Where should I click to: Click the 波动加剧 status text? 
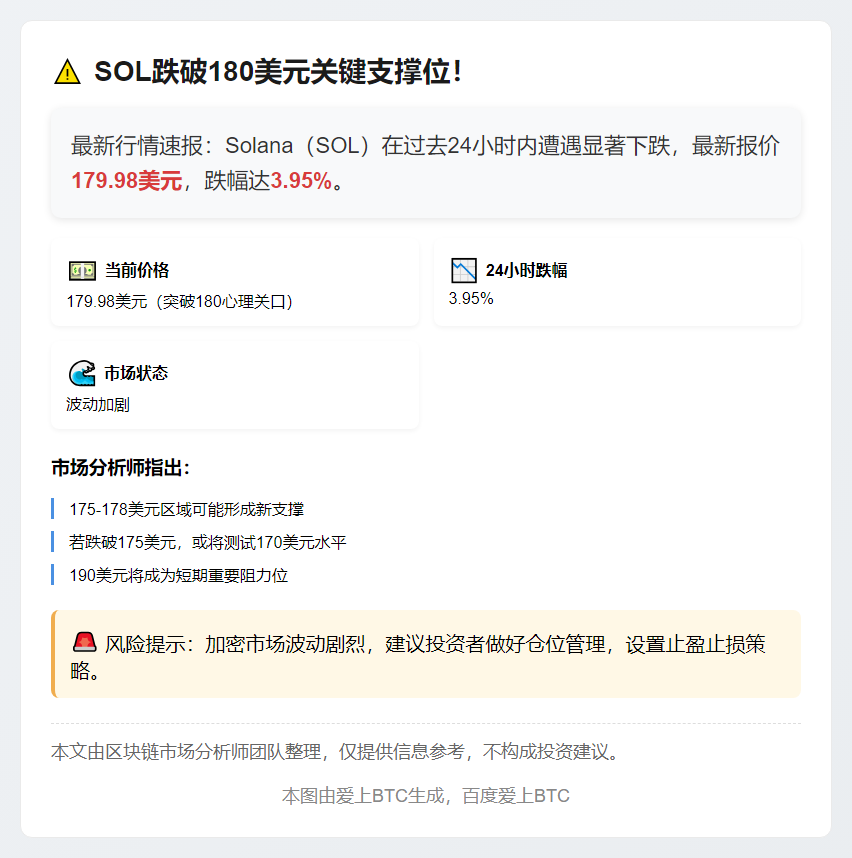coord(98,405)
